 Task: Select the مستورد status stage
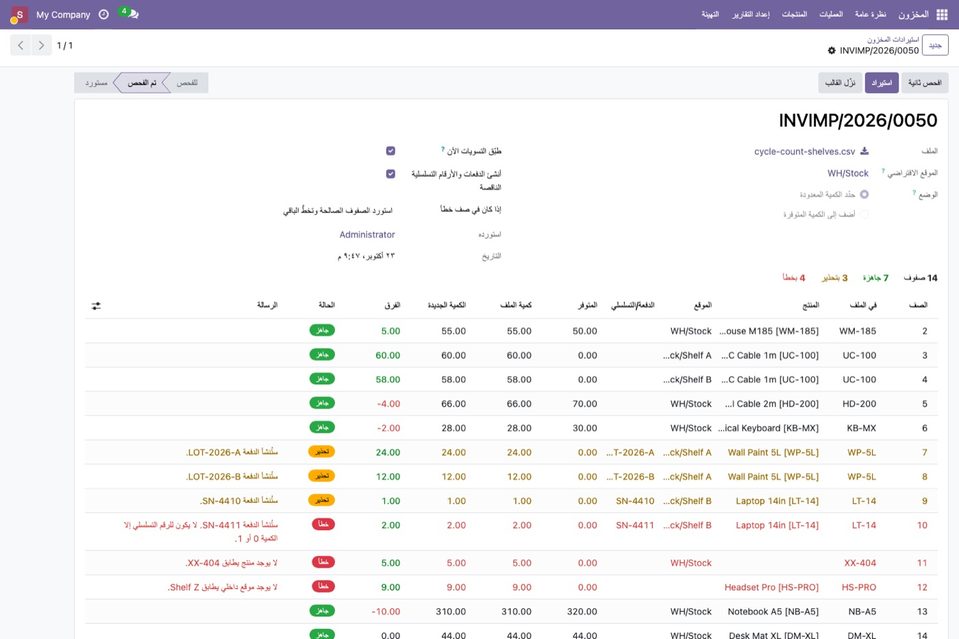click(x=96, y=83)
